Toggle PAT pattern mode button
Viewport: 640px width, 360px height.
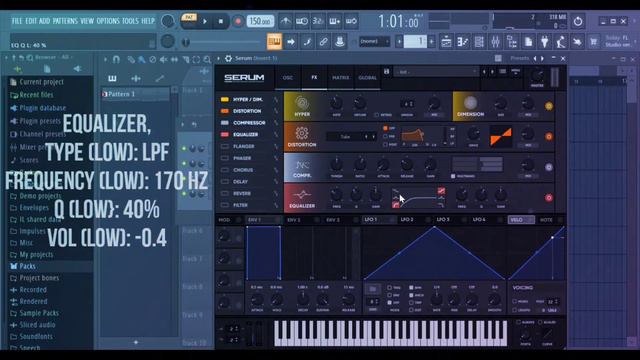[189, 18]
